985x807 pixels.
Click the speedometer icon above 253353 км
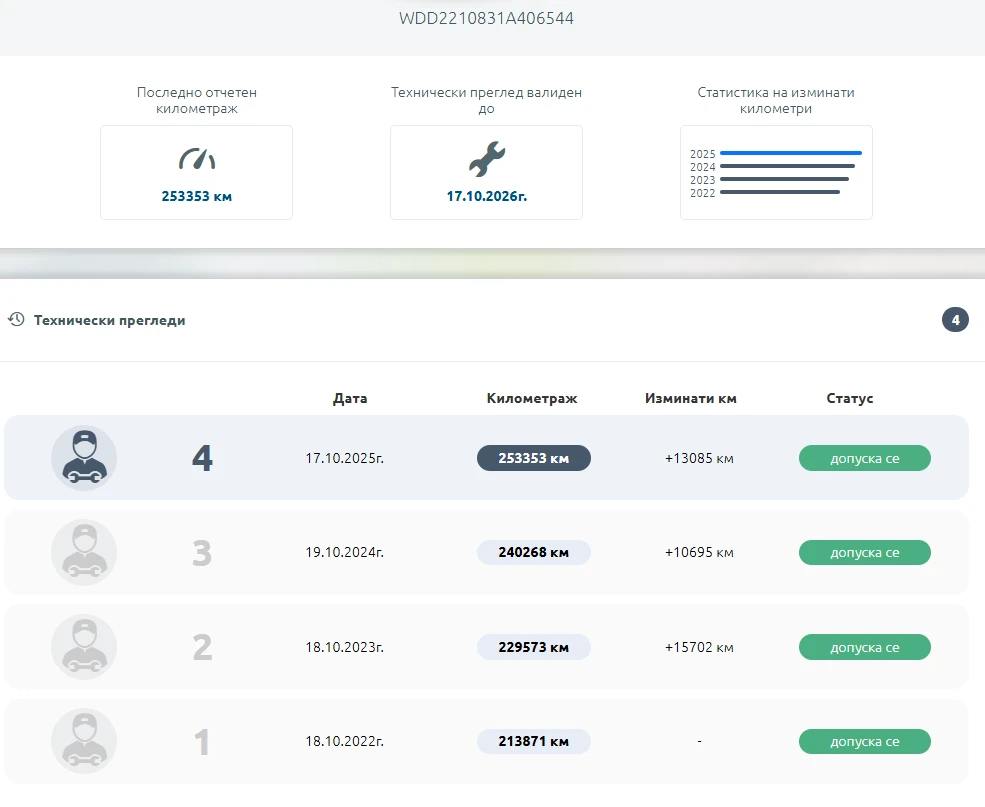[x=197, y=158]
